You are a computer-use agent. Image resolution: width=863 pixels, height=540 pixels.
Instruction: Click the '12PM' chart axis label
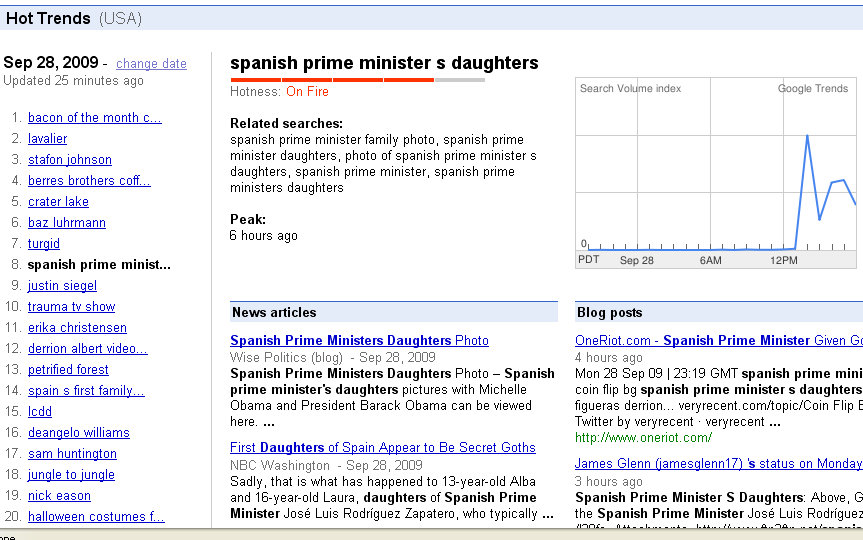pos(784,260)
